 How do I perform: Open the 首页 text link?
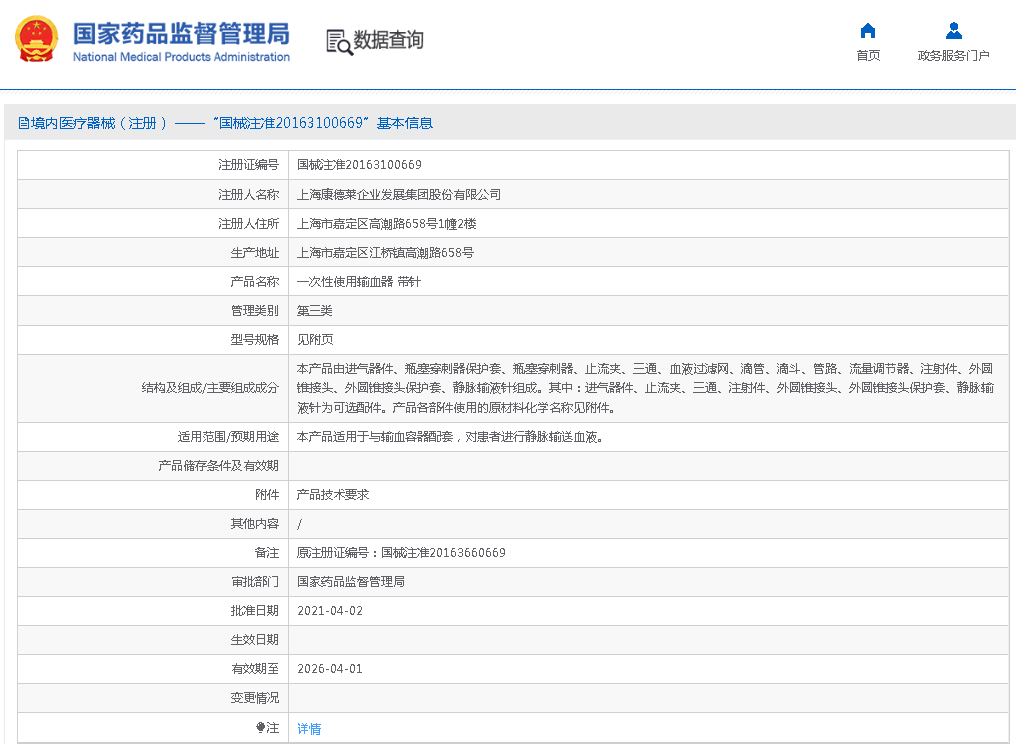868,56
